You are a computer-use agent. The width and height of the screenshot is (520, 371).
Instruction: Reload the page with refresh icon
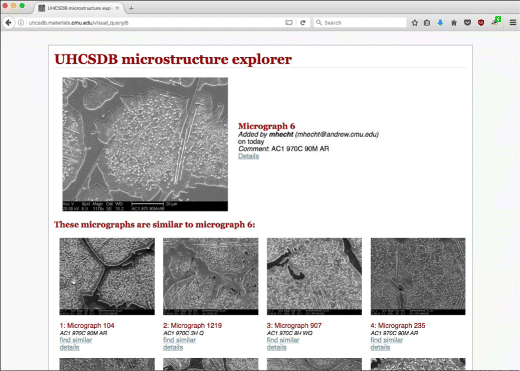(303, 23)
